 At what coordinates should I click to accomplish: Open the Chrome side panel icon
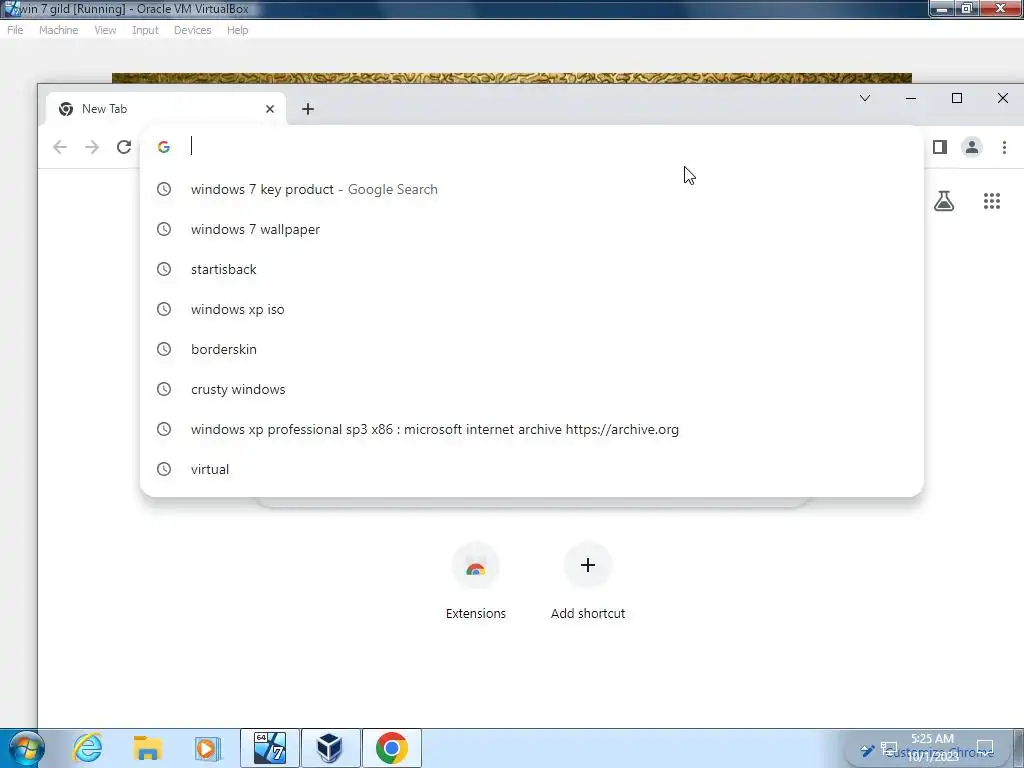pyautogui.click(x=940, y=147)
